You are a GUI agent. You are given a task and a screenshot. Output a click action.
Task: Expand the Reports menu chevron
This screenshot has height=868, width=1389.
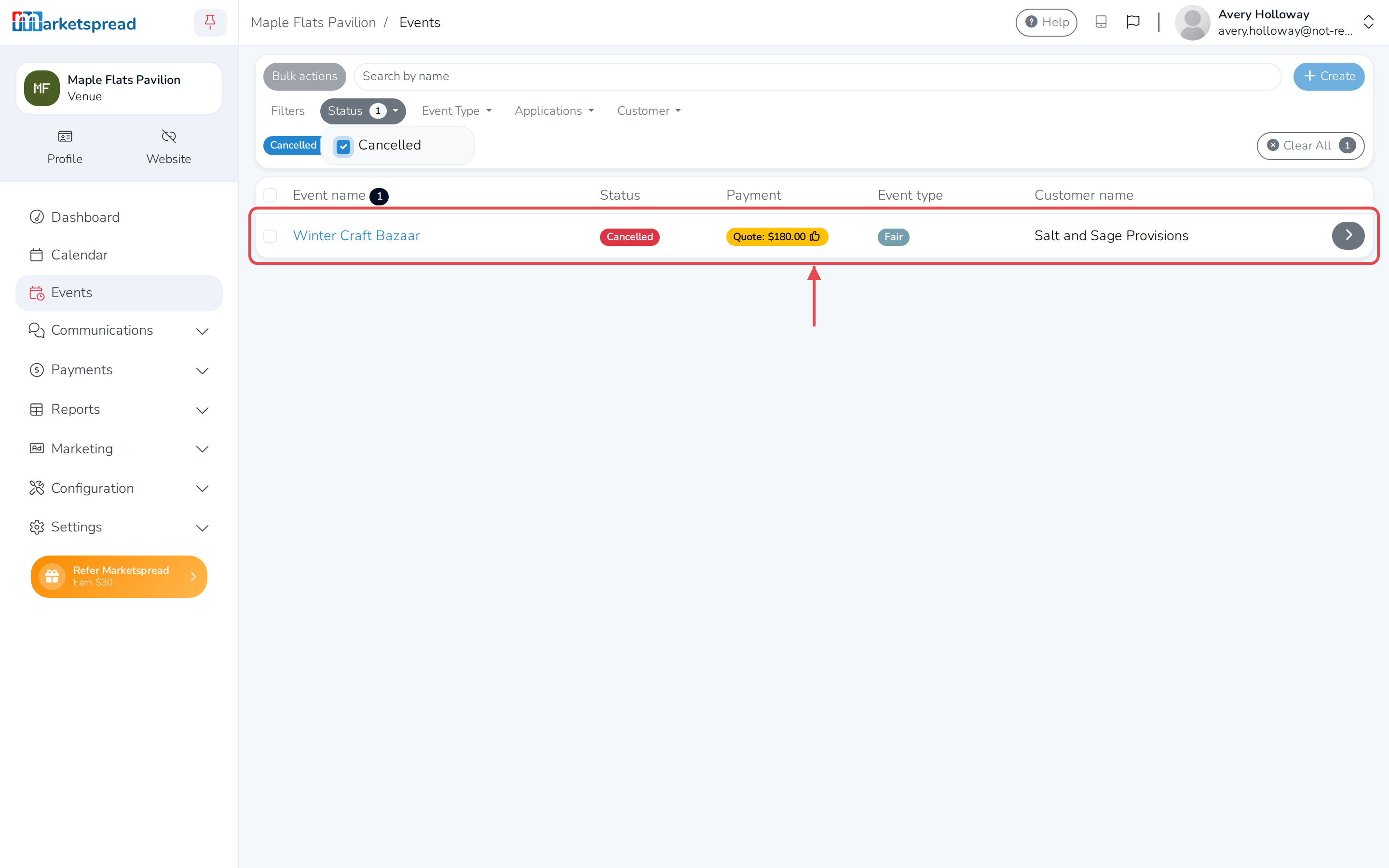click(202, 410)
